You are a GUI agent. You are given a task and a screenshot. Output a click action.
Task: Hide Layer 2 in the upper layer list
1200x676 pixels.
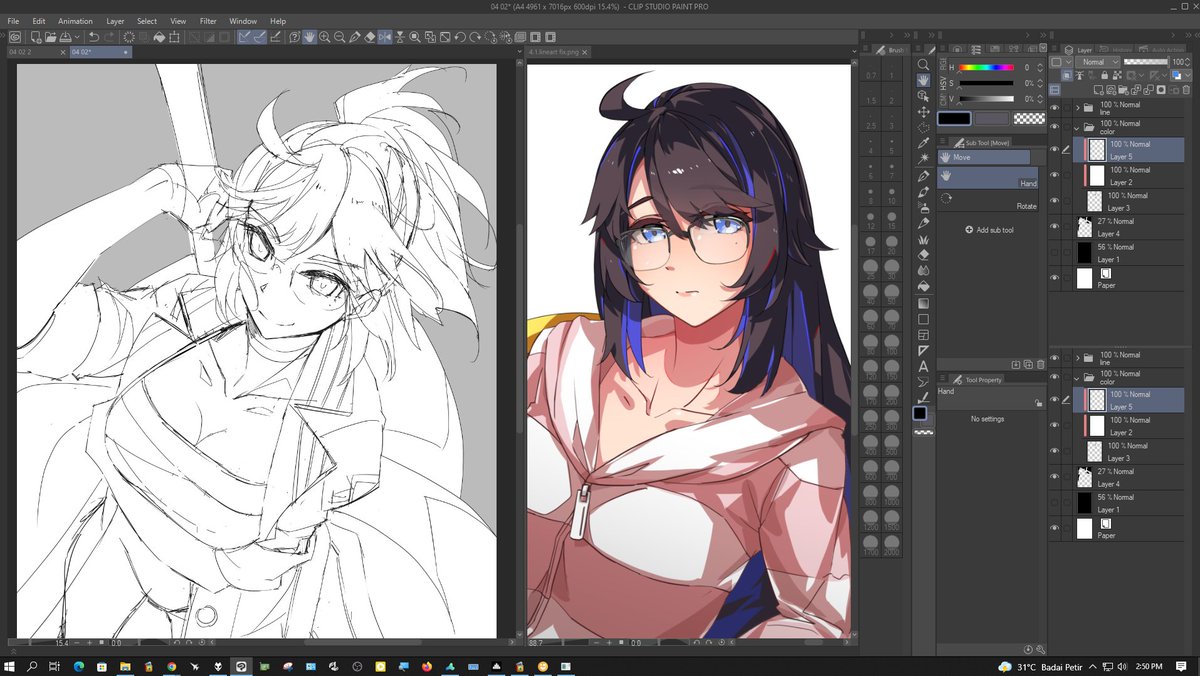(x=1054, y=175)
